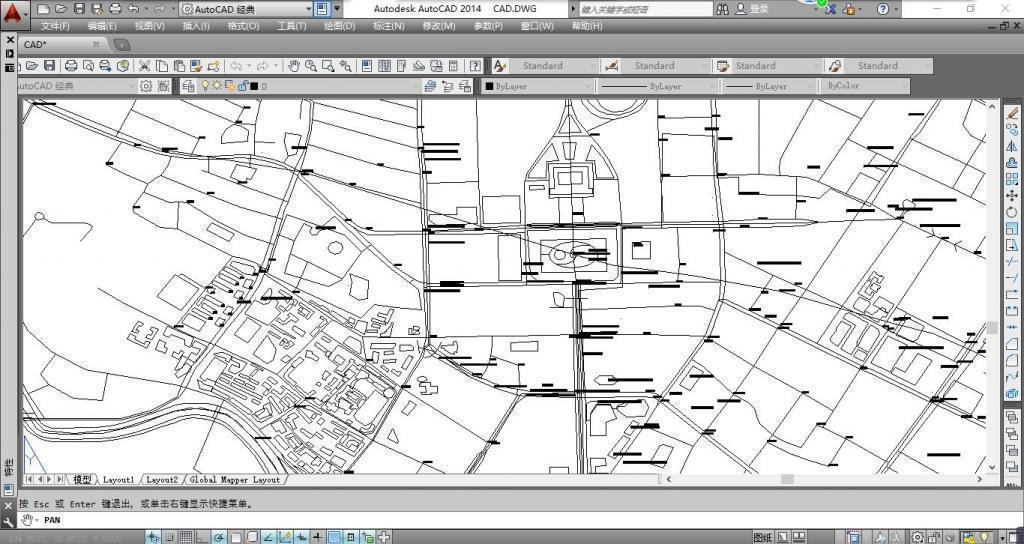Click the search binoculars icon
The image size is (1024, 544).
click(x=723, y=8)
